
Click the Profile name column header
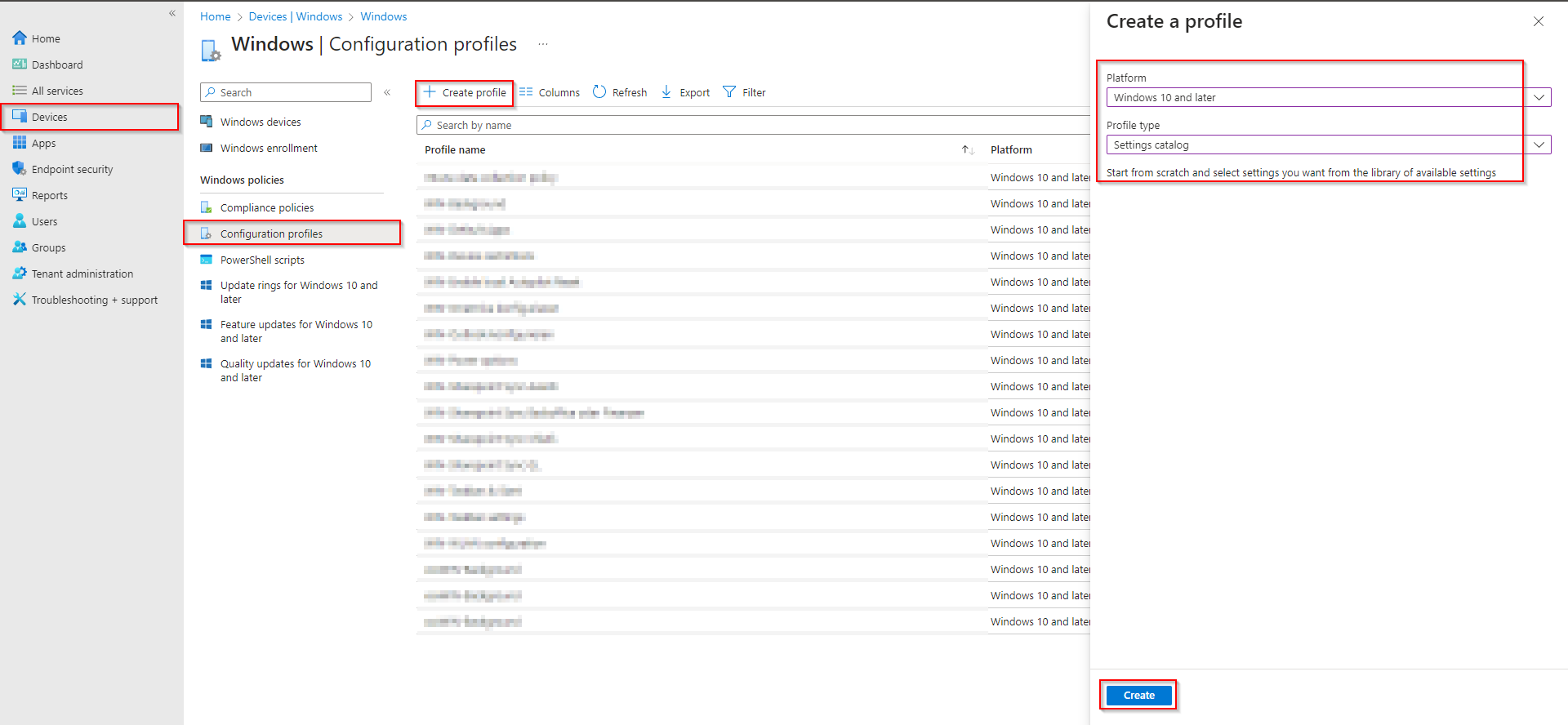click(455, 150)
